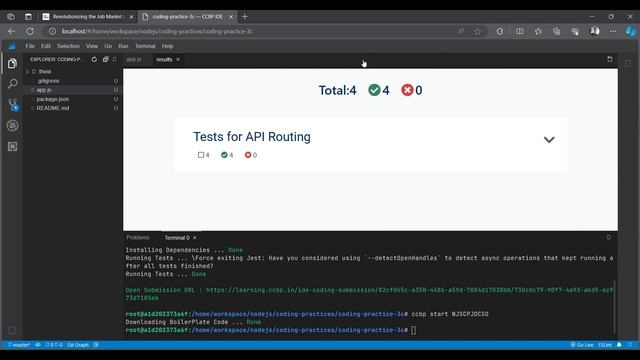The width and height of the screenshot is (640, 360).
Task: Close the results editor tab
Action: 178,60
